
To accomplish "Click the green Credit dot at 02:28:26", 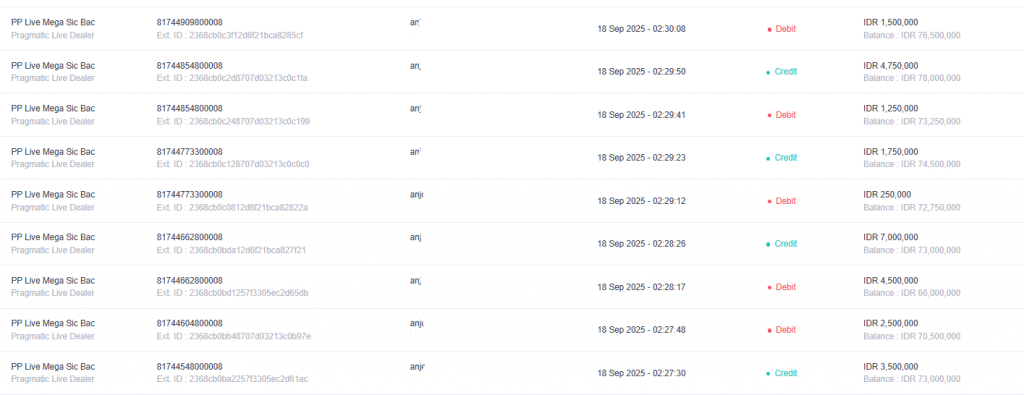I will point(768,244).
